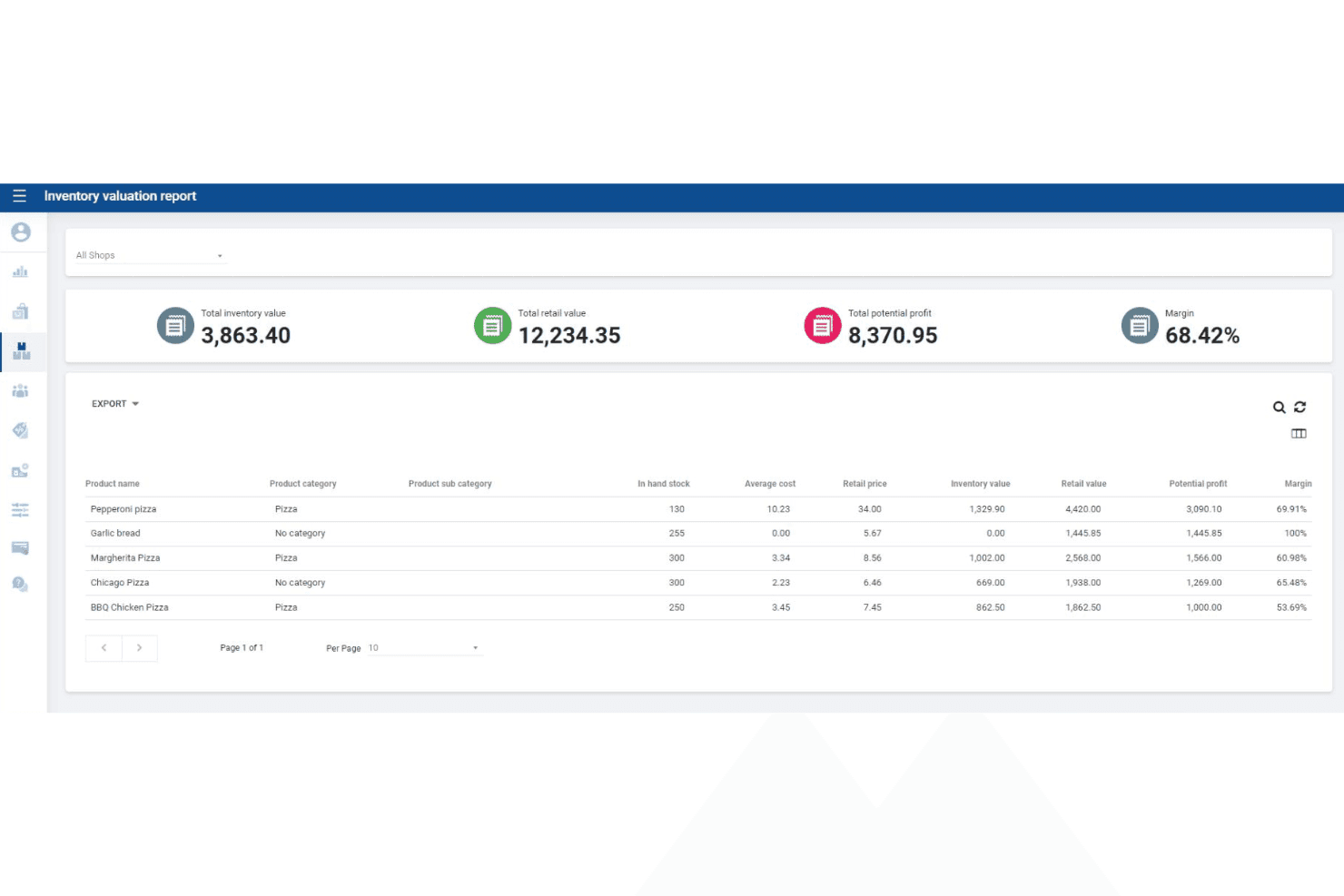The height and width of the screenshot is (896, 1344).
Task: Sort by the Margin column header
Action: [1298, 484]
